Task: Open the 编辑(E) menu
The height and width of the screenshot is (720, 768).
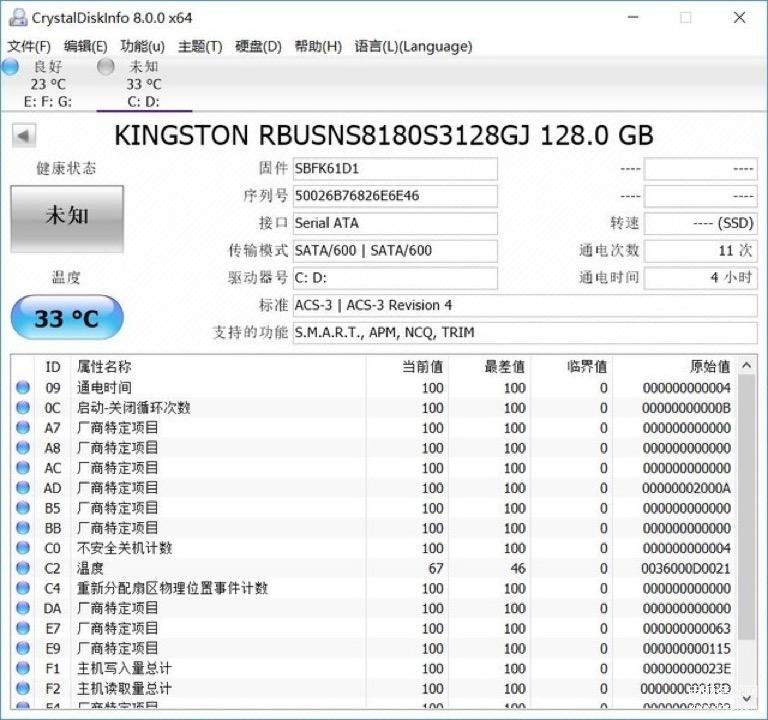Action: point(86,47)
